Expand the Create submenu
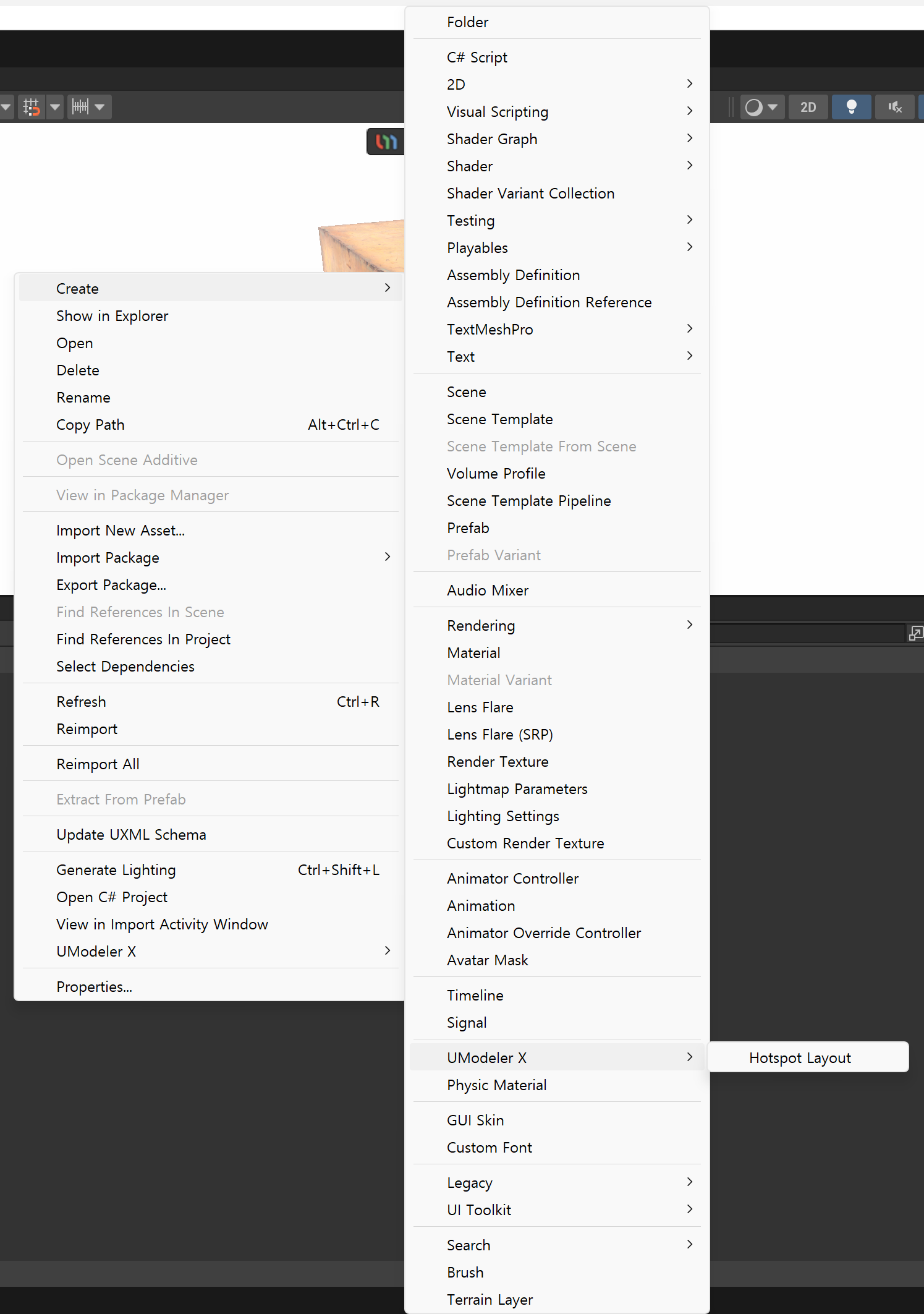This screenshot has width=924, height=1314. click(211, 289)
